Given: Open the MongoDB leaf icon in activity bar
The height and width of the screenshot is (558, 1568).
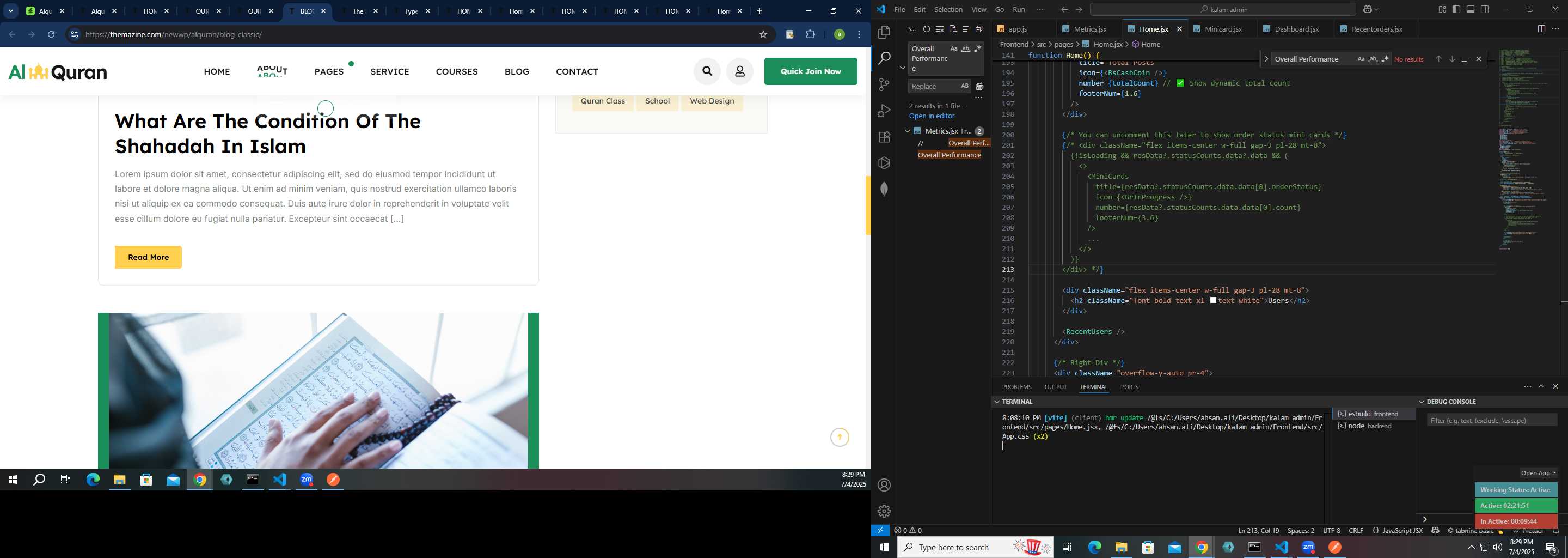Looking at the screenshot, I should (x=884, y=189).
